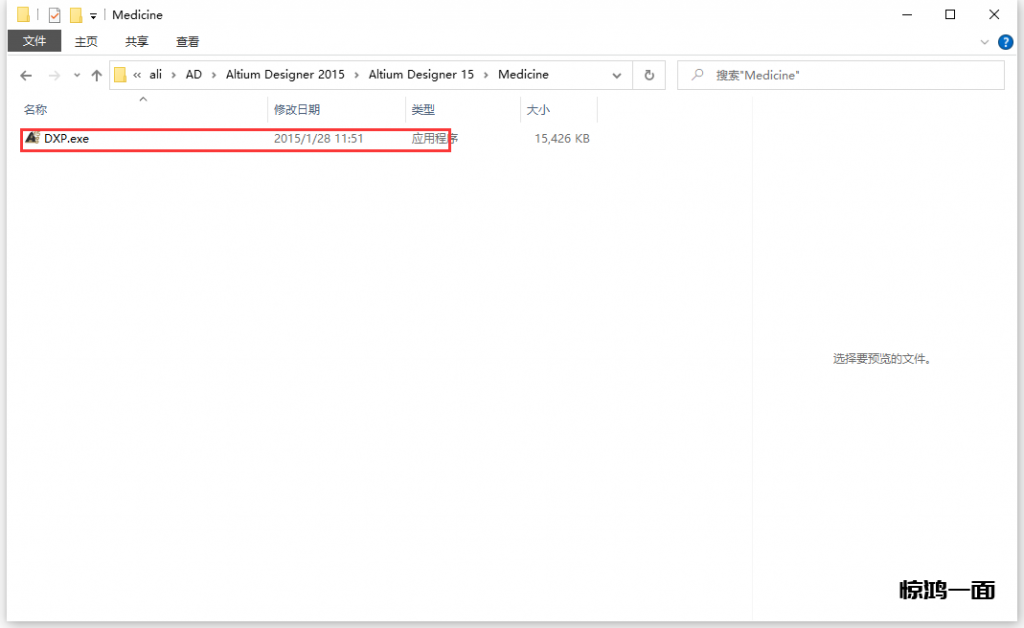The image size is (1024, 628).
Task: Open the 文件 menu tab
Action: (x=34, y=42)
